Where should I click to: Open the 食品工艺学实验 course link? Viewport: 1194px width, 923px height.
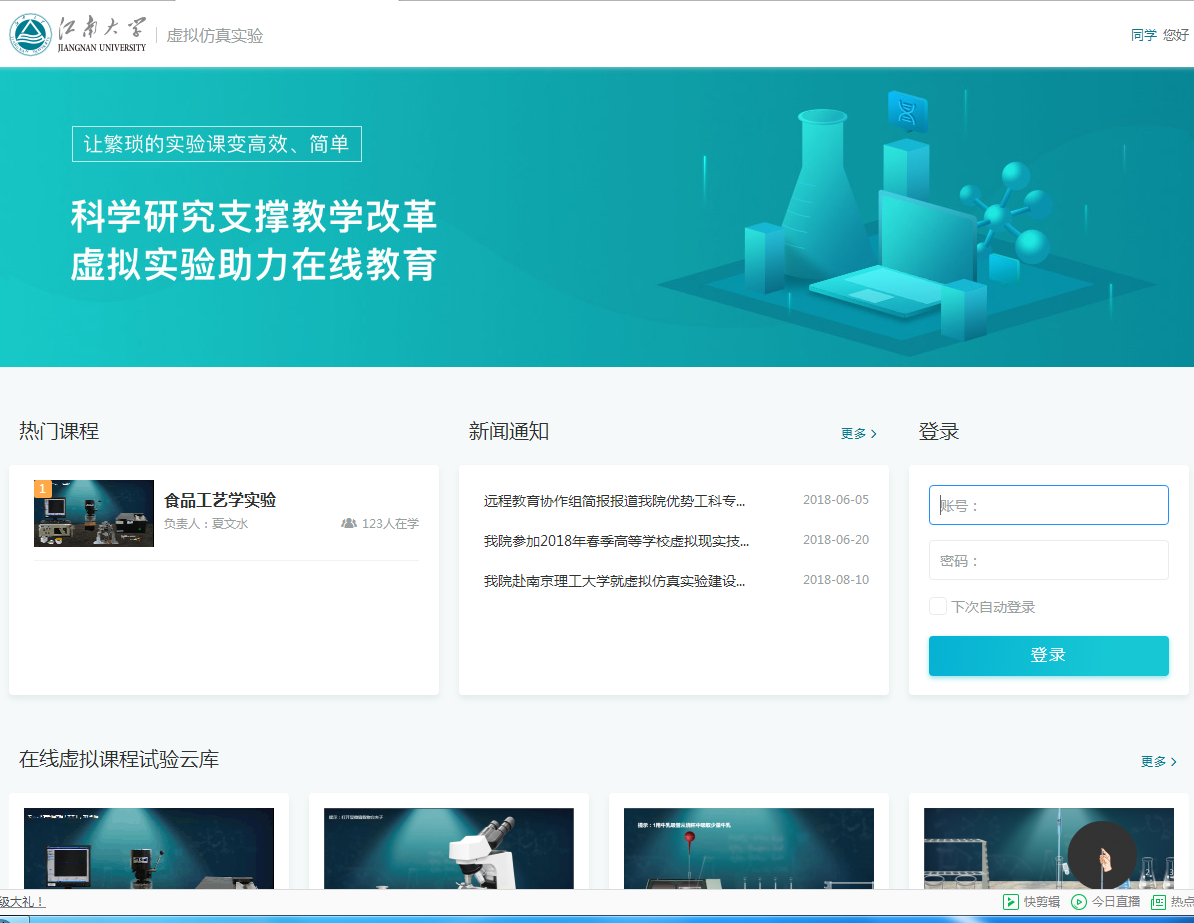click(220, 500)
